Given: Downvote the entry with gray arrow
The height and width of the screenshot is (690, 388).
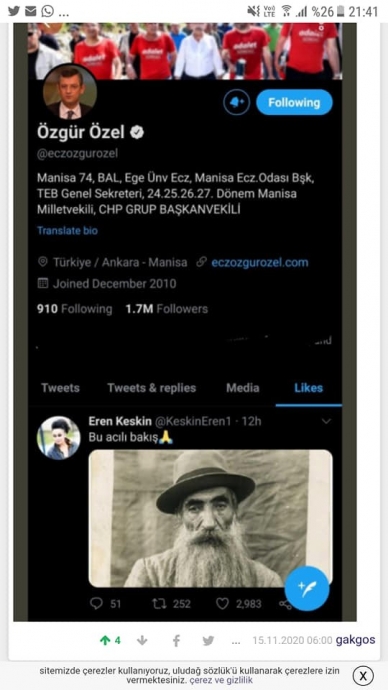Looking at the screenshot, I should point(142,641).
